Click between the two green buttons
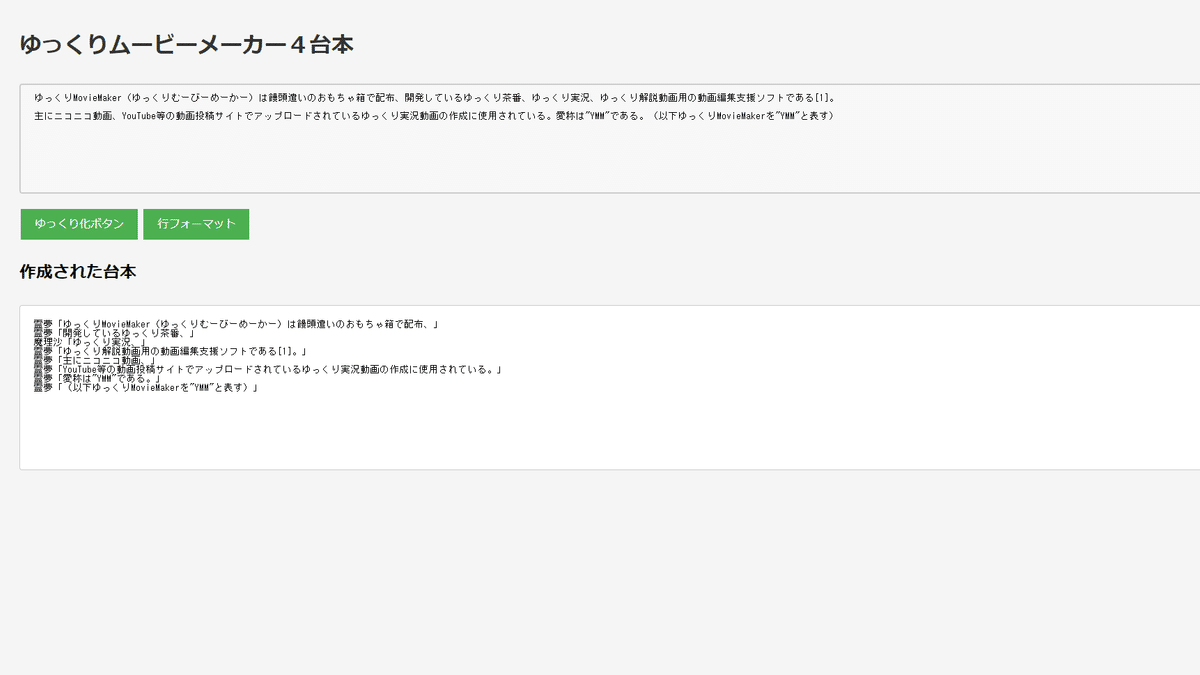 click(x=142, y=224)
